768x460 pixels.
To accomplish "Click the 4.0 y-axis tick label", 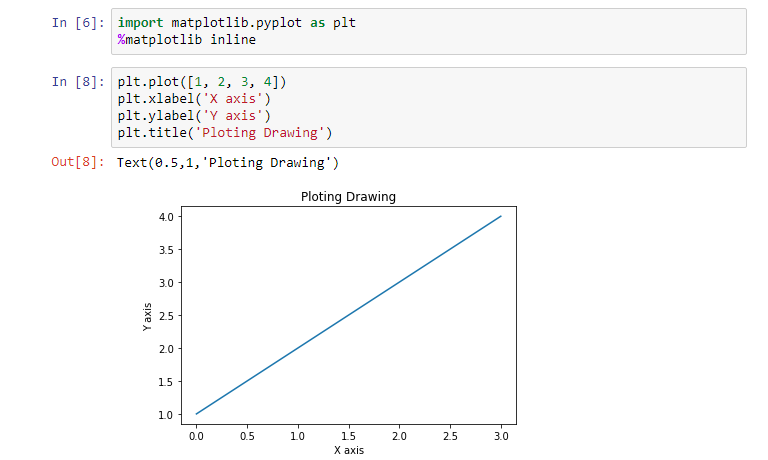I will click(x=167, y=217).
